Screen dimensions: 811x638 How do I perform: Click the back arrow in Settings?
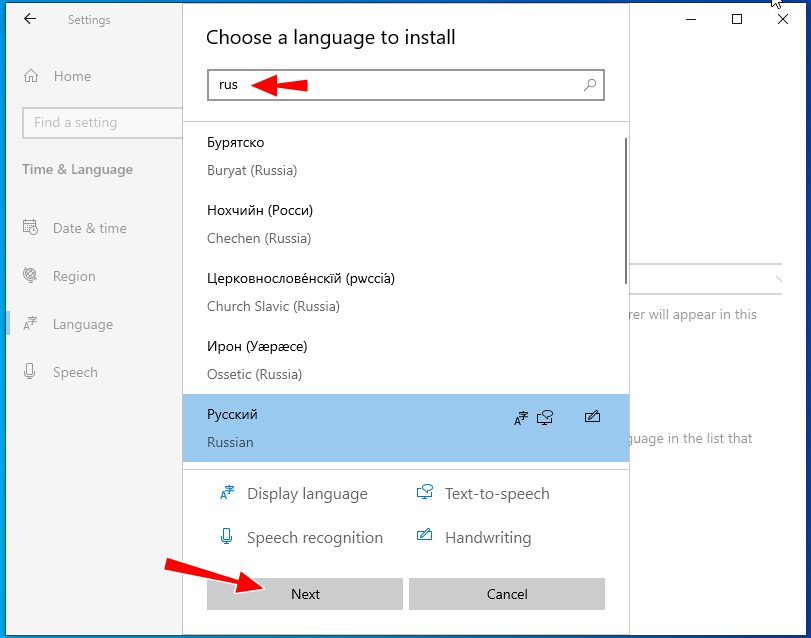coord(30,19)
